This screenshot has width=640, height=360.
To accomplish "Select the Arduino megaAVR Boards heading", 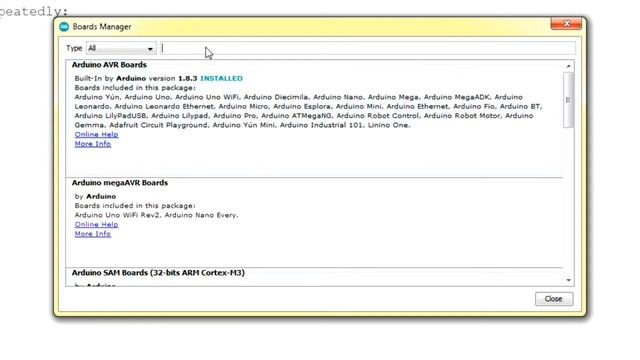I will 120,183.
